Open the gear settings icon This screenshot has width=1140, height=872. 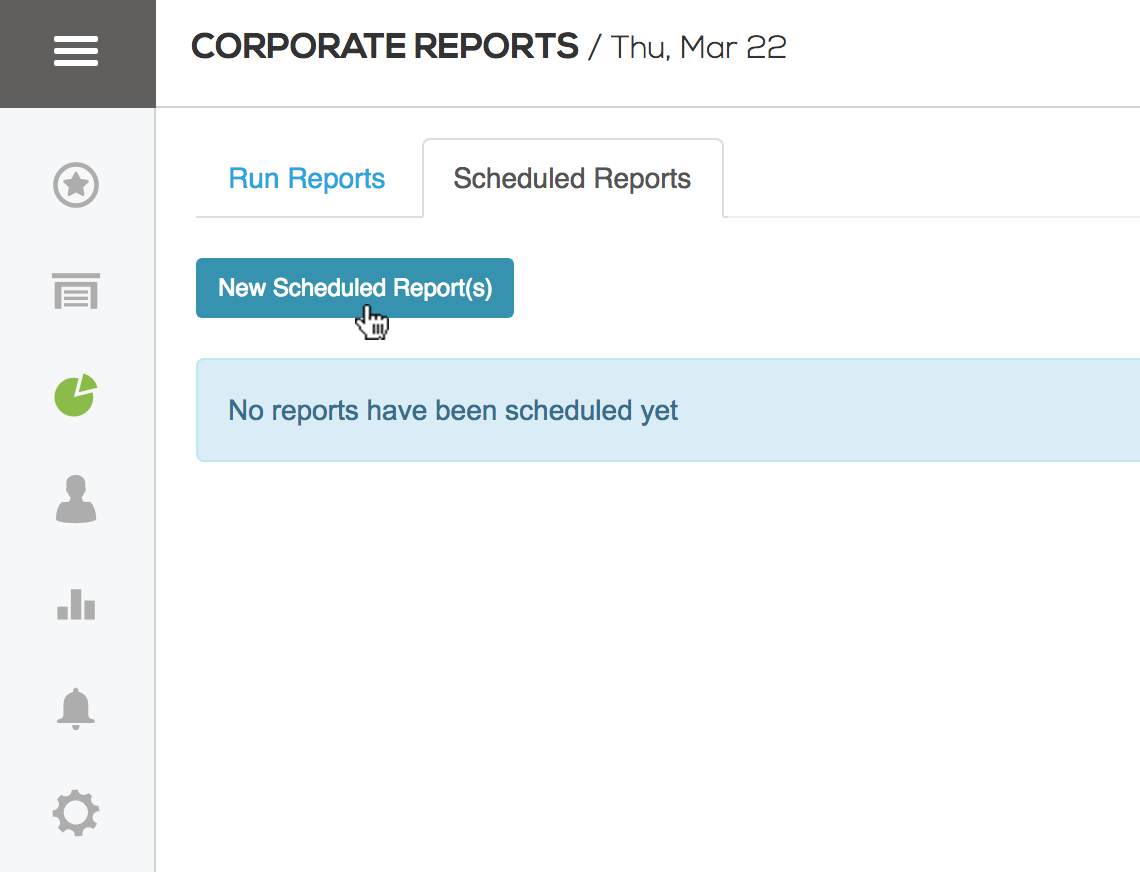[76, 813]
